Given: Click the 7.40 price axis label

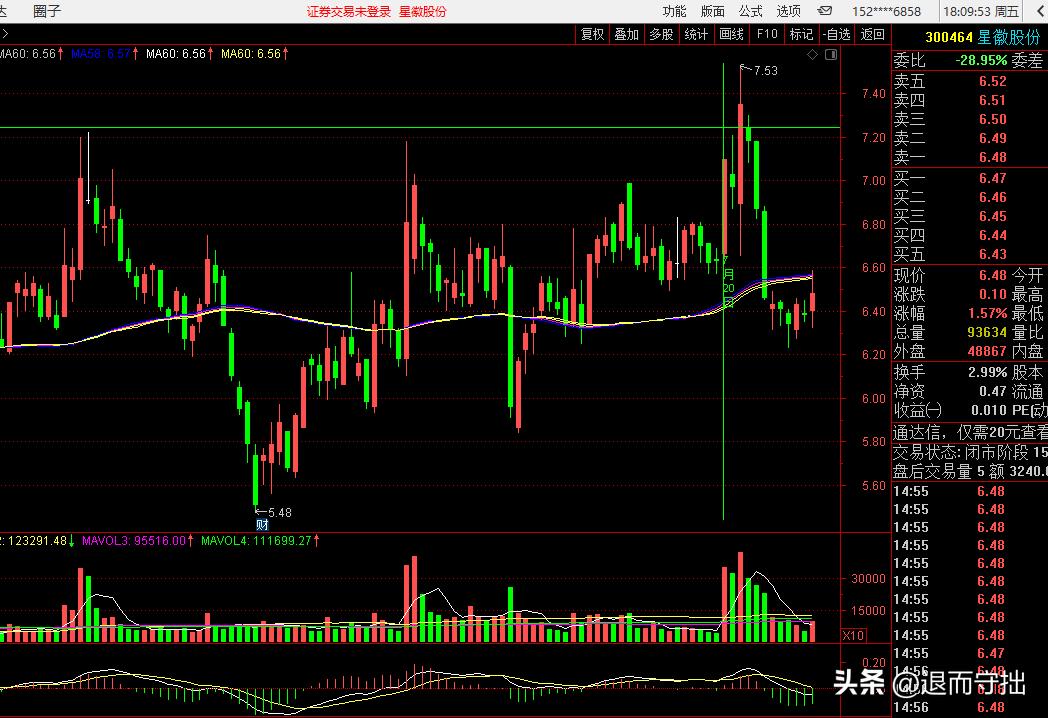Looking at the screenshot, I should click(x=874, y=94).
